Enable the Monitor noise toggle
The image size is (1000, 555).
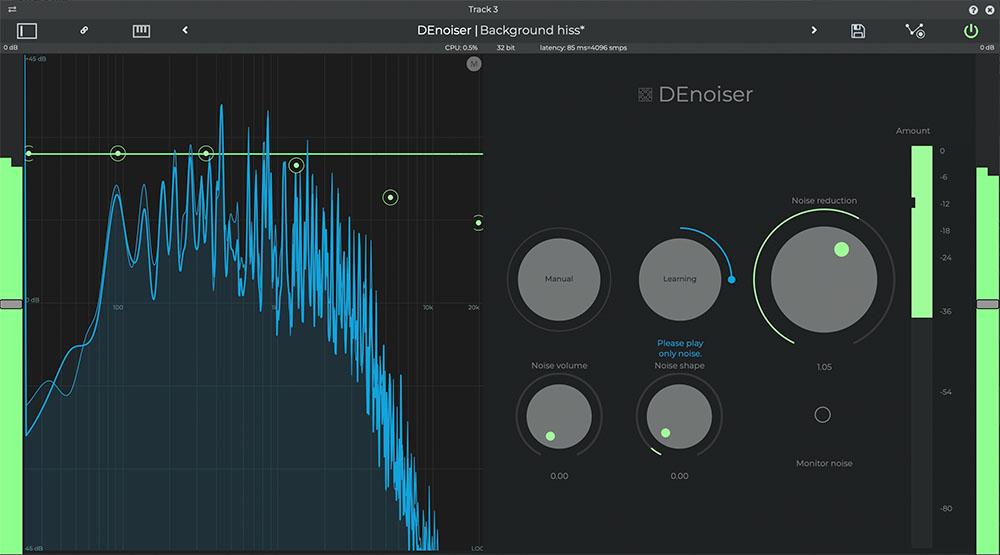[x=822, y=415]
